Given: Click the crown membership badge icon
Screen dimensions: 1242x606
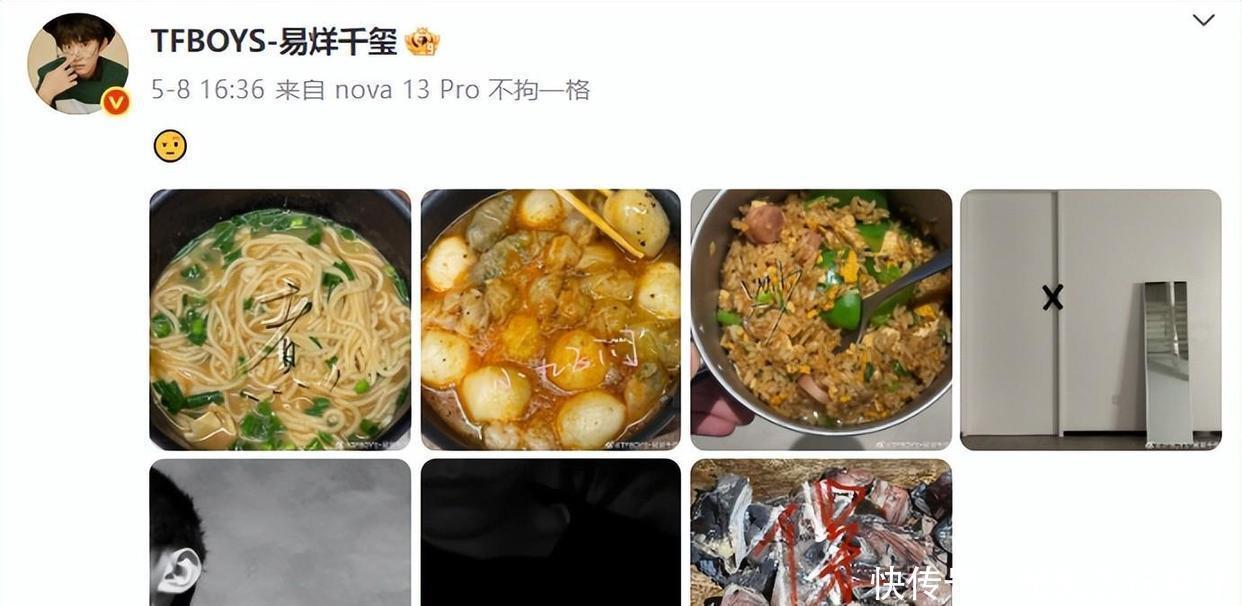Looking at the screenshot, I should tap(422, 41).
